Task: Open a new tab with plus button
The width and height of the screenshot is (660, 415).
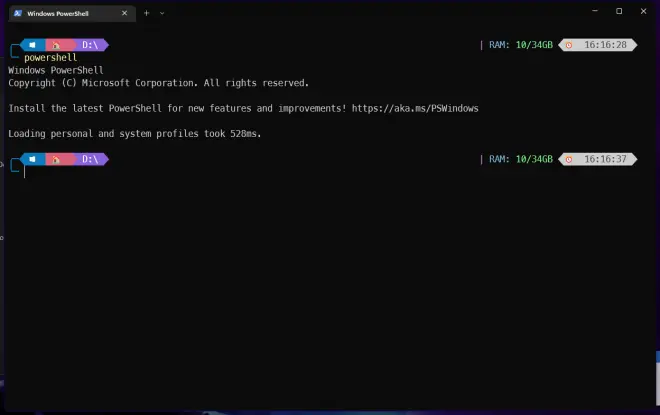Action: click(x=146, y=13)
